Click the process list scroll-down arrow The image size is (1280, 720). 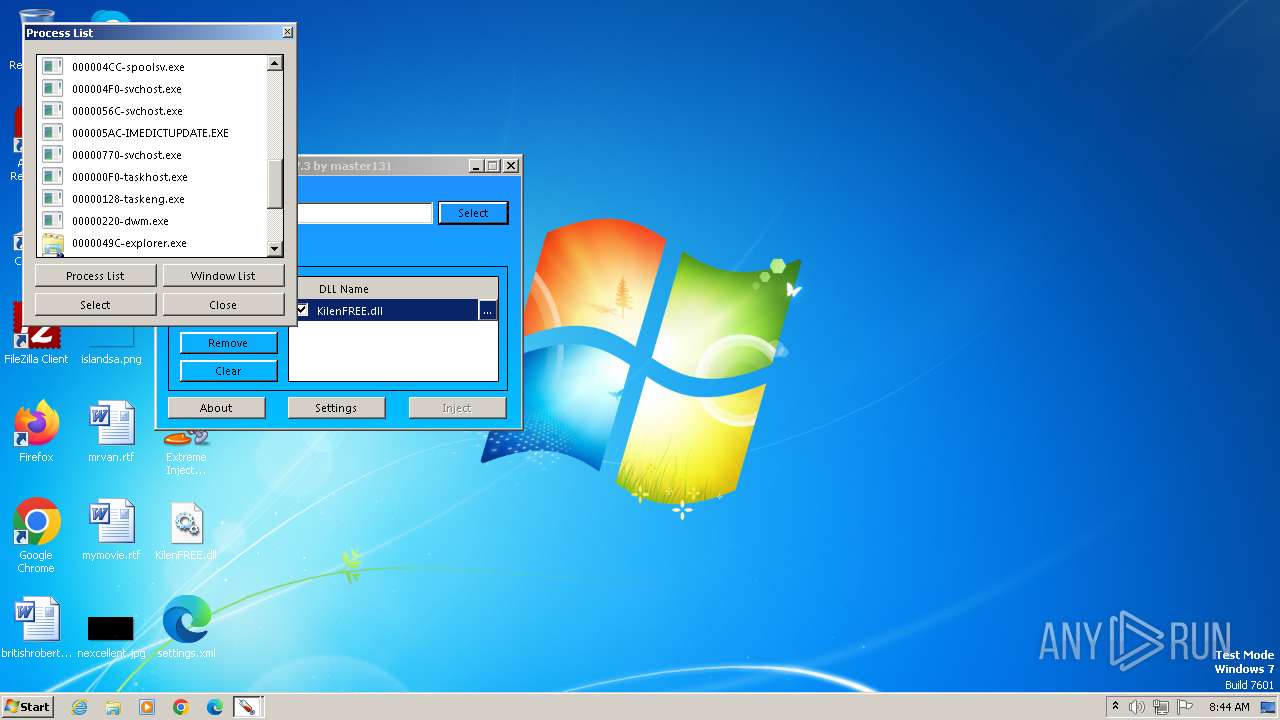(275, 249)
